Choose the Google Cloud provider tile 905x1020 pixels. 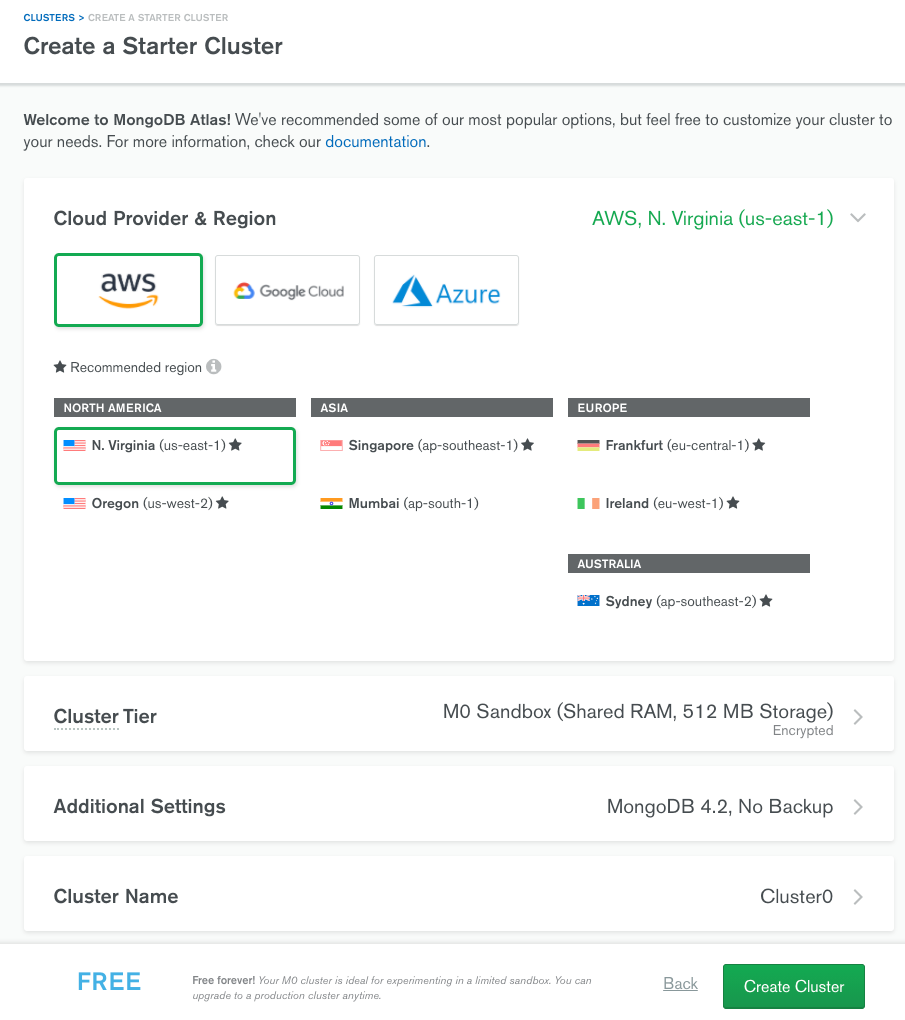[287, 291]
